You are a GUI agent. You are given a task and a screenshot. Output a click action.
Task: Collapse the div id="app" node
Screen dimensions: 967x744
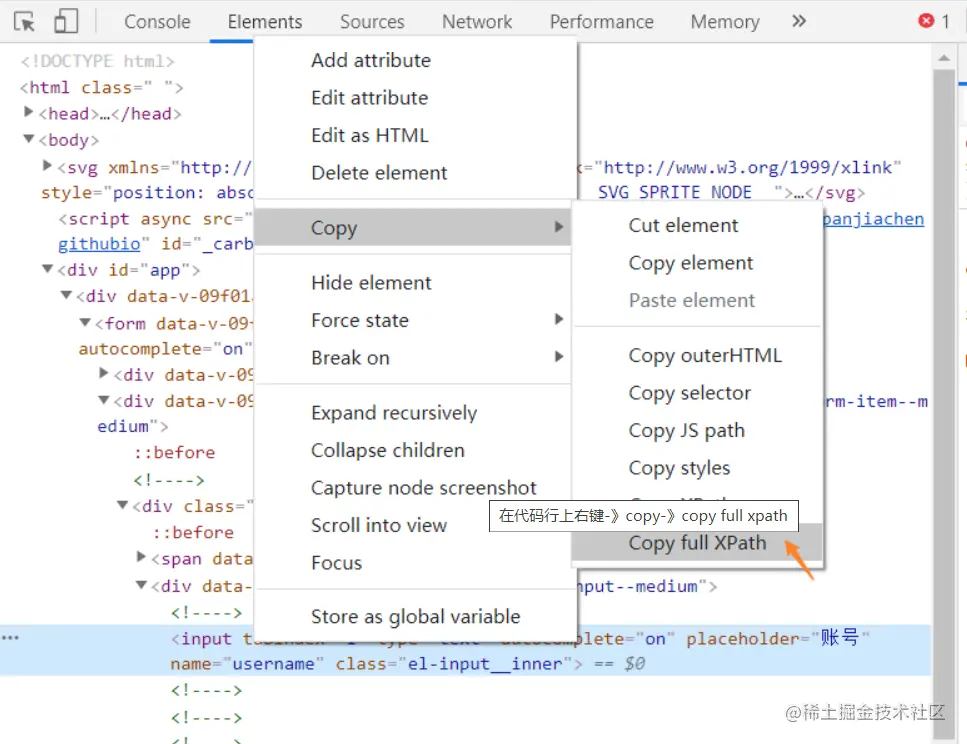coord(47,269)
